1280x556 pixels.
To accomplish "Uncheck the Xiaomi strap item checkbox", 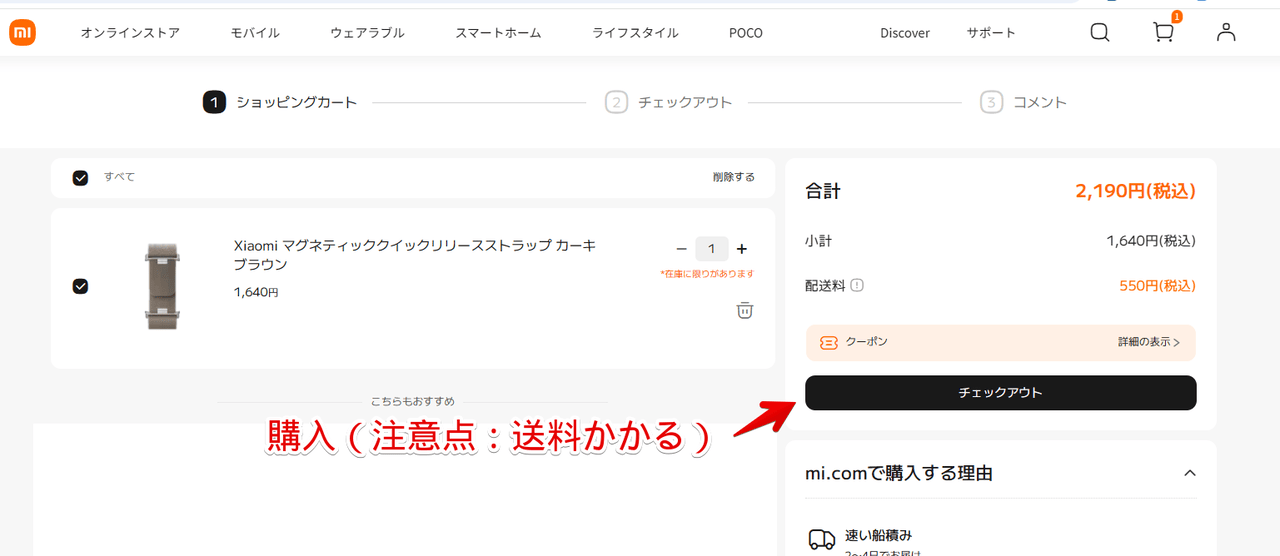I will click(80, 286).
